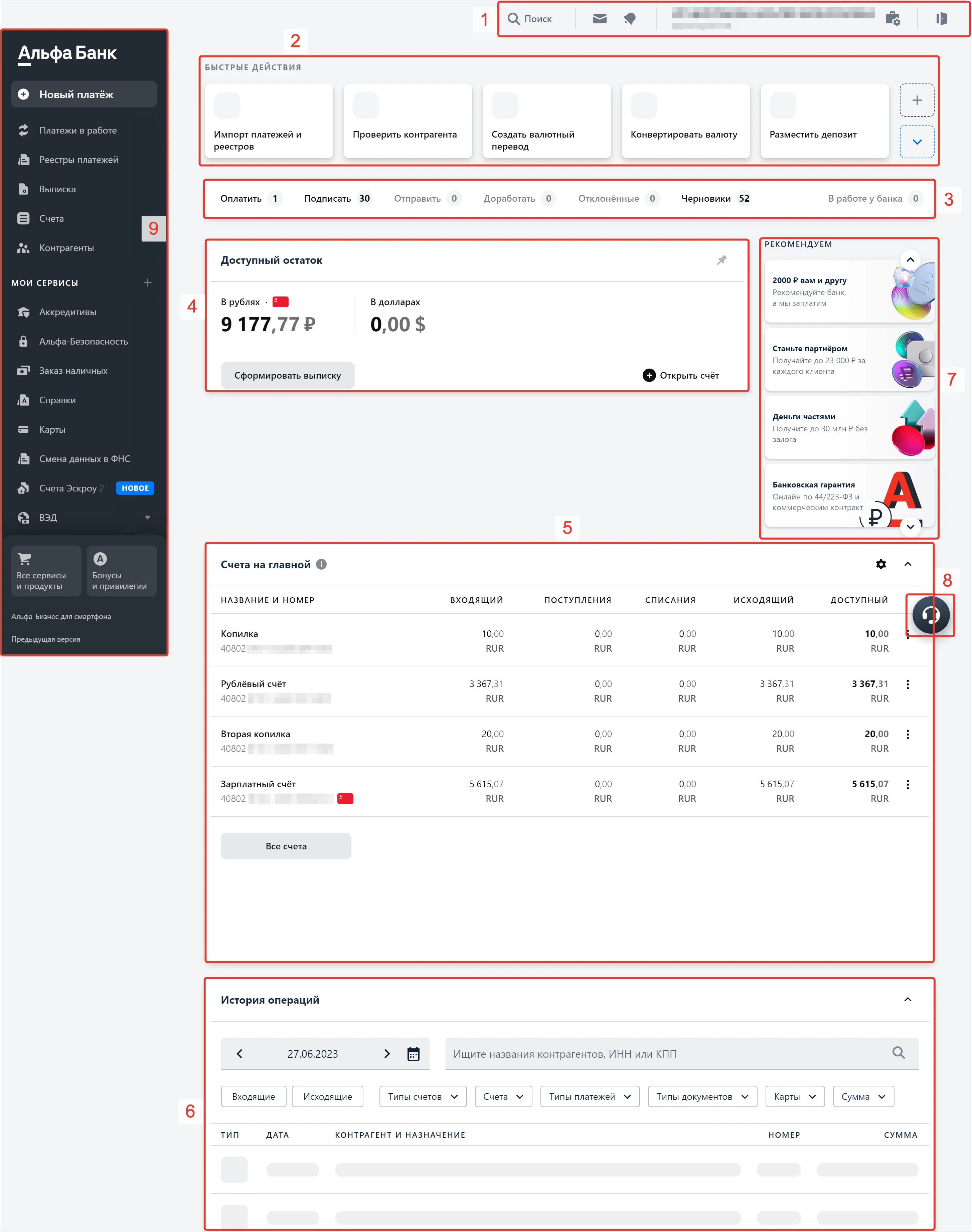
Task: Switch to Отклонённые tab
Action: pos(619,199)
